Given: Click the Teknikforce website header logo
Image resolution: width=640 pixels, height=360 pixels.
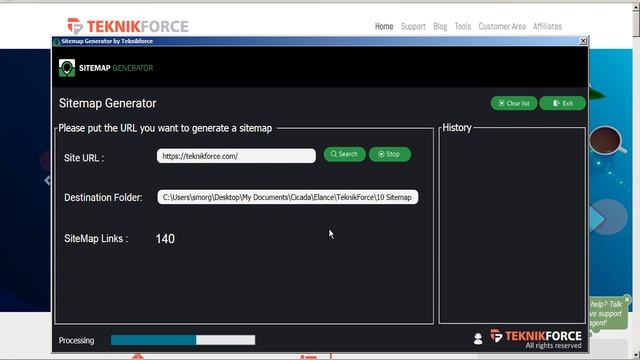Looking at the screenshot, I should [128, 26].
